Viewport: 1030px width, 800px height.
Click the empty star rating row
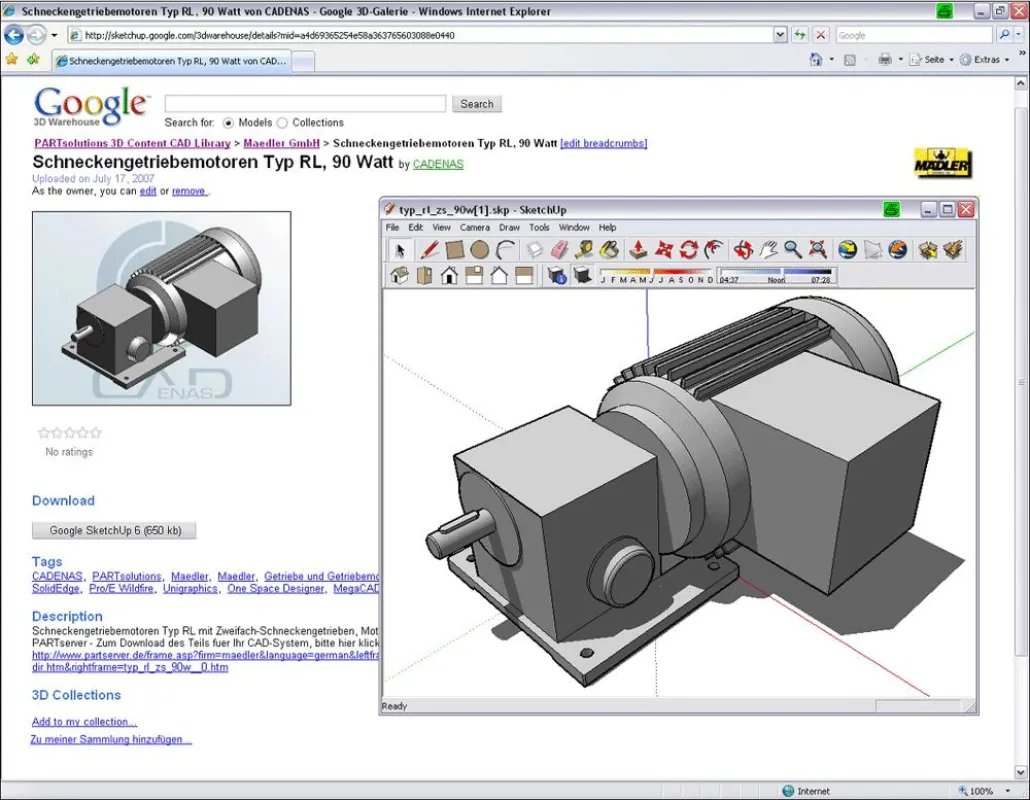(x=70, y=433)
